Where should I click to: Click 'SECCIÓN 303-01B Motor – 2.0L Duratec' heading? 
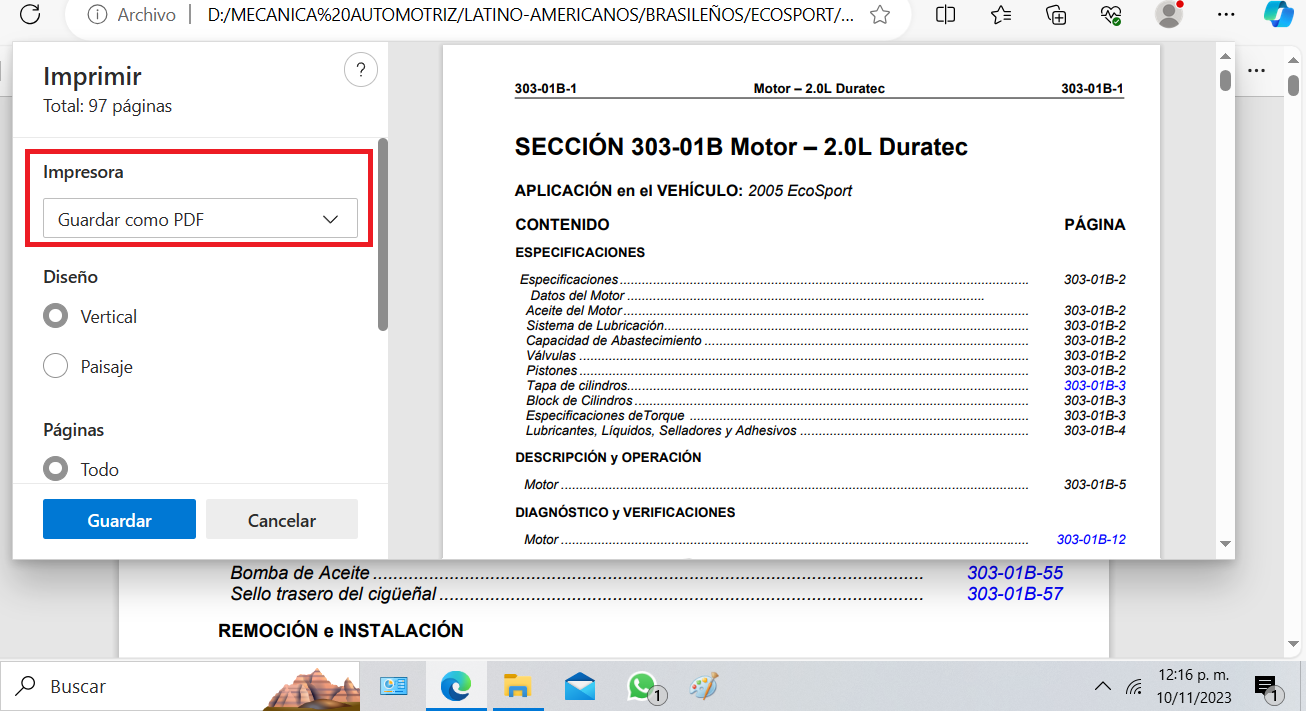coord(741,148)
